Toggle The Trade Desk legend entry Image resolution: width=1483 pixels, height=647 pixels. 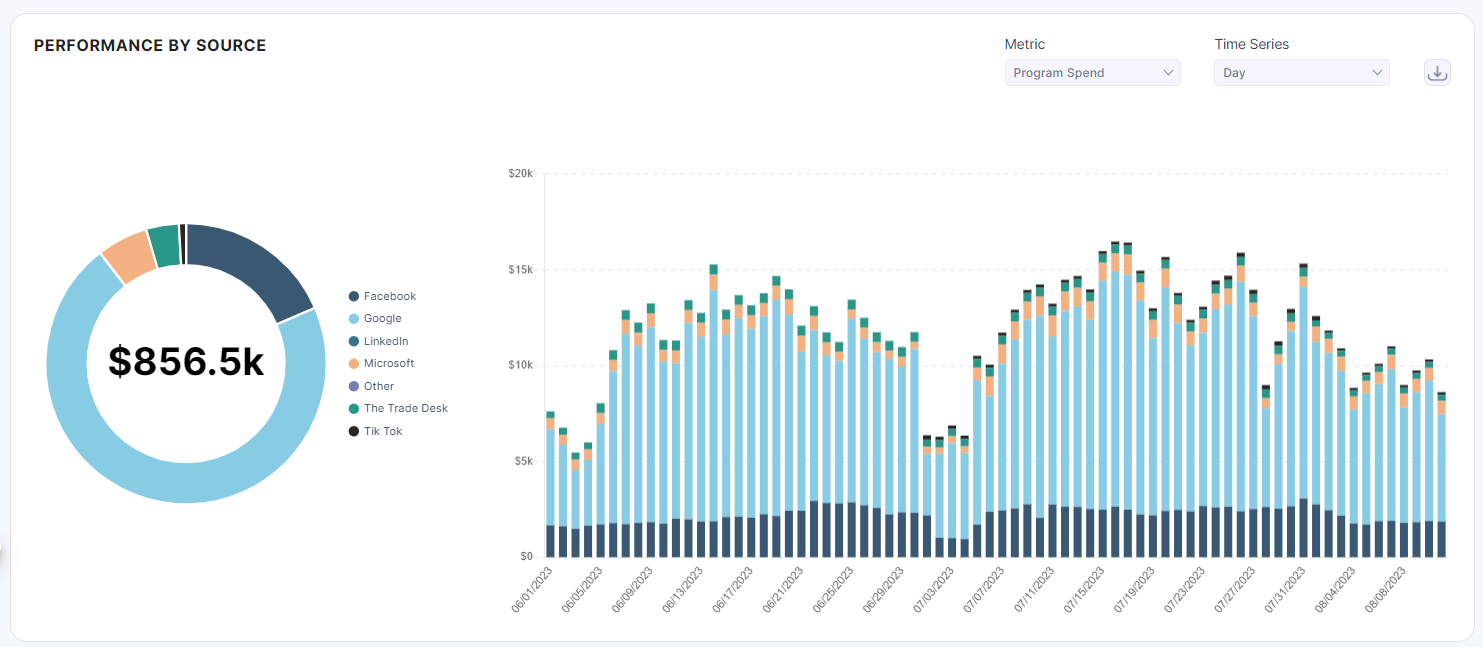pos(405,408)
